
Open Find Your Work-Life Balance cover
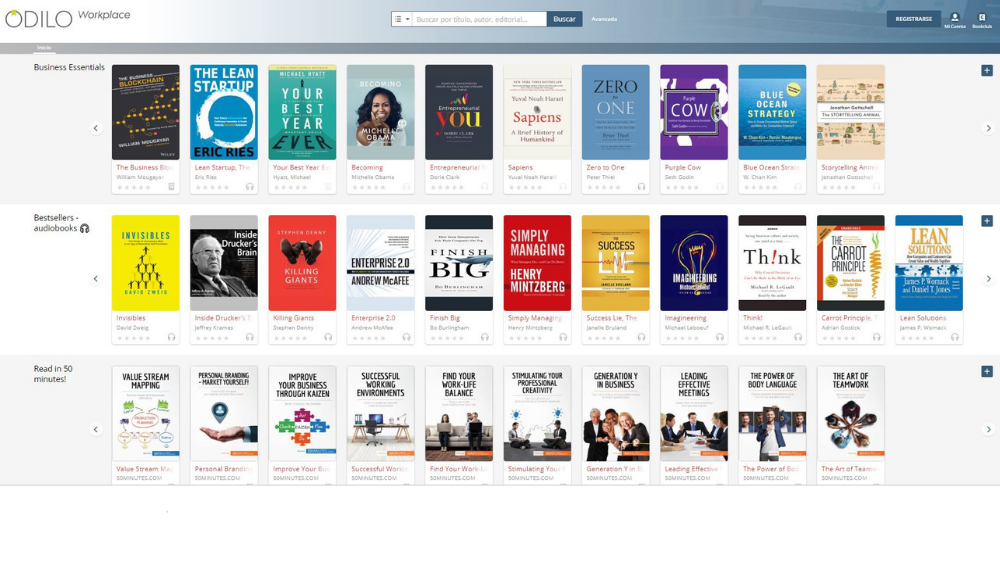(x=459, y=413)
